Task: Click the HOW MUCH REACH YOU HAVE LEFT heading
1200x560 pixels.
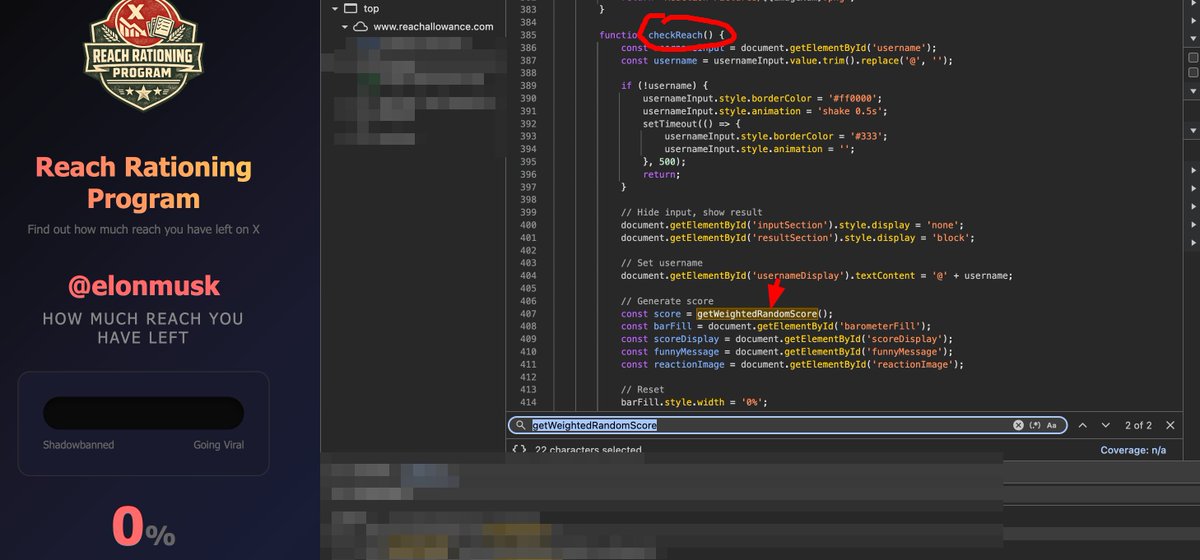Action: (143, 328)
